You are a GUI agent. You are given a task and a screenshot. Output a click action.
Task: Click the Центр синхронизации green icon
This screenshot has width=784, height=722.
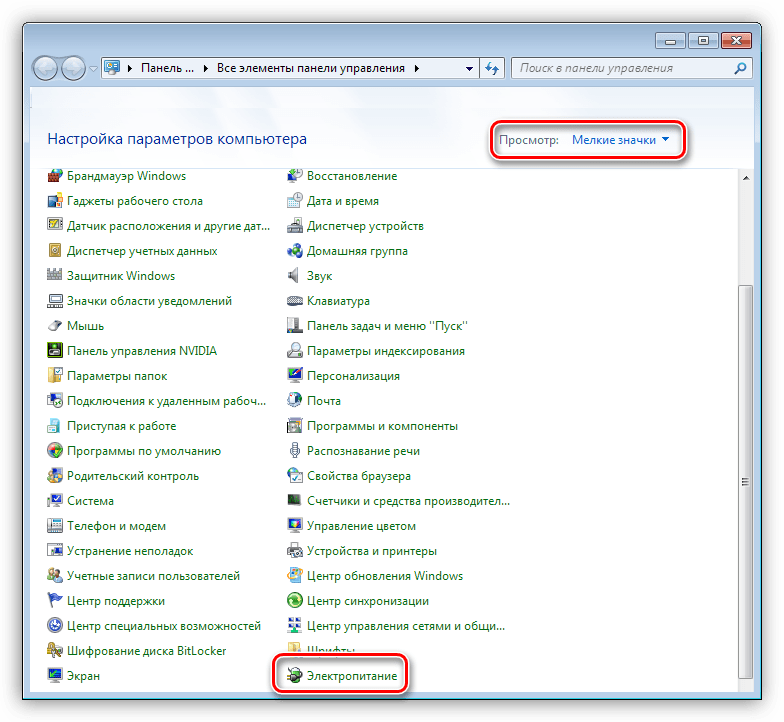(294, 601)
